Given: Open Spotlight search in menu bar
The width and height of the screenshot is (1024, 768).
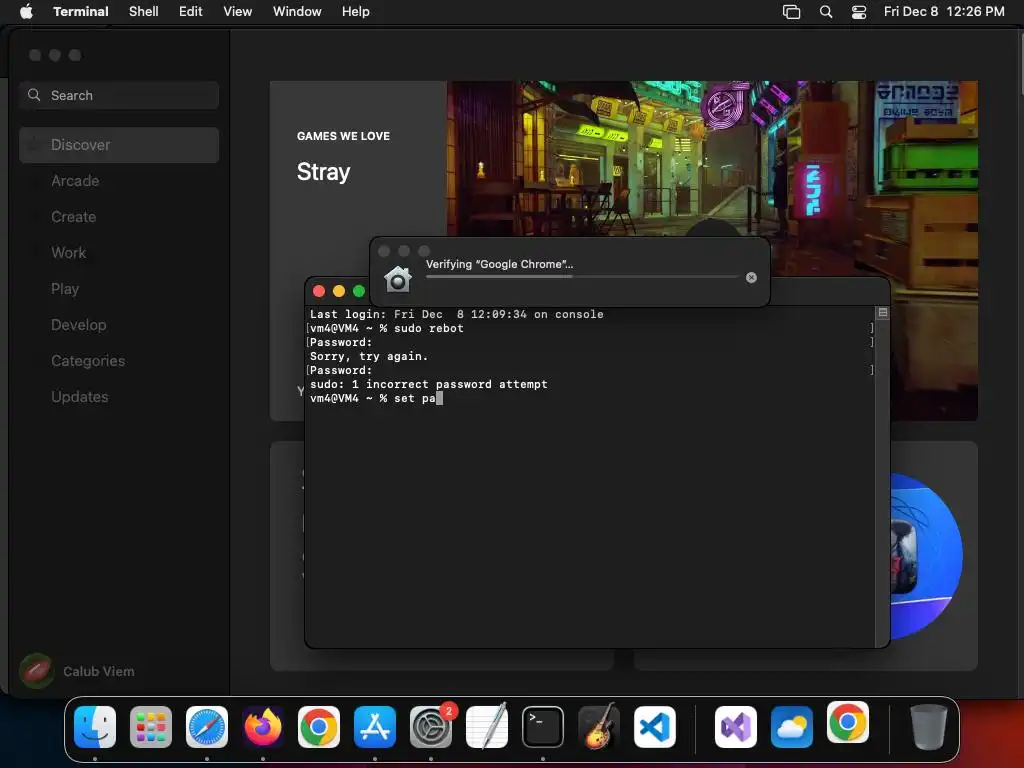Looking at the screenshot, I should 825,12.
